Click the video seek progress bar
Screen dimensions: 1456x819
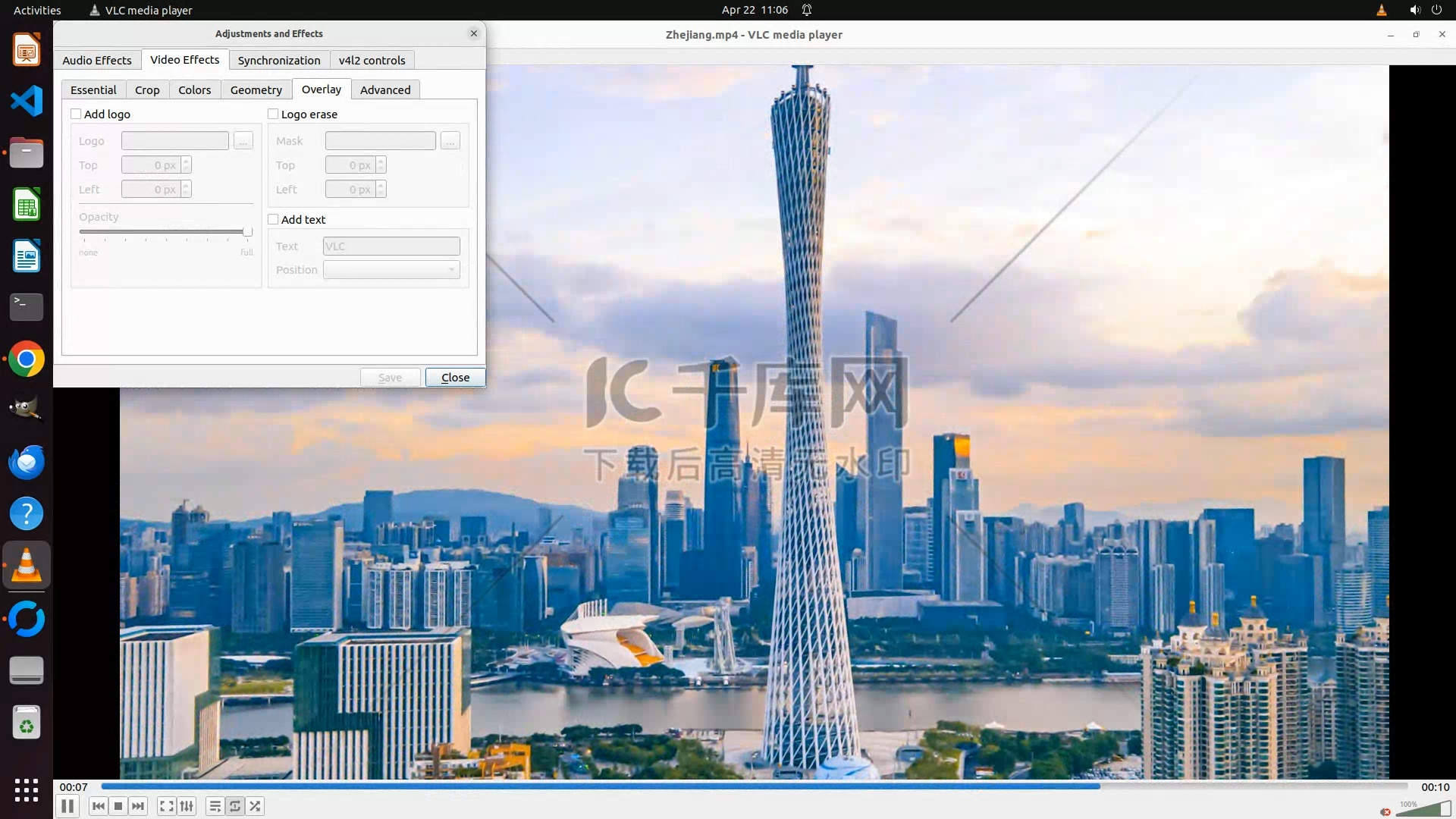coord(754,786)
